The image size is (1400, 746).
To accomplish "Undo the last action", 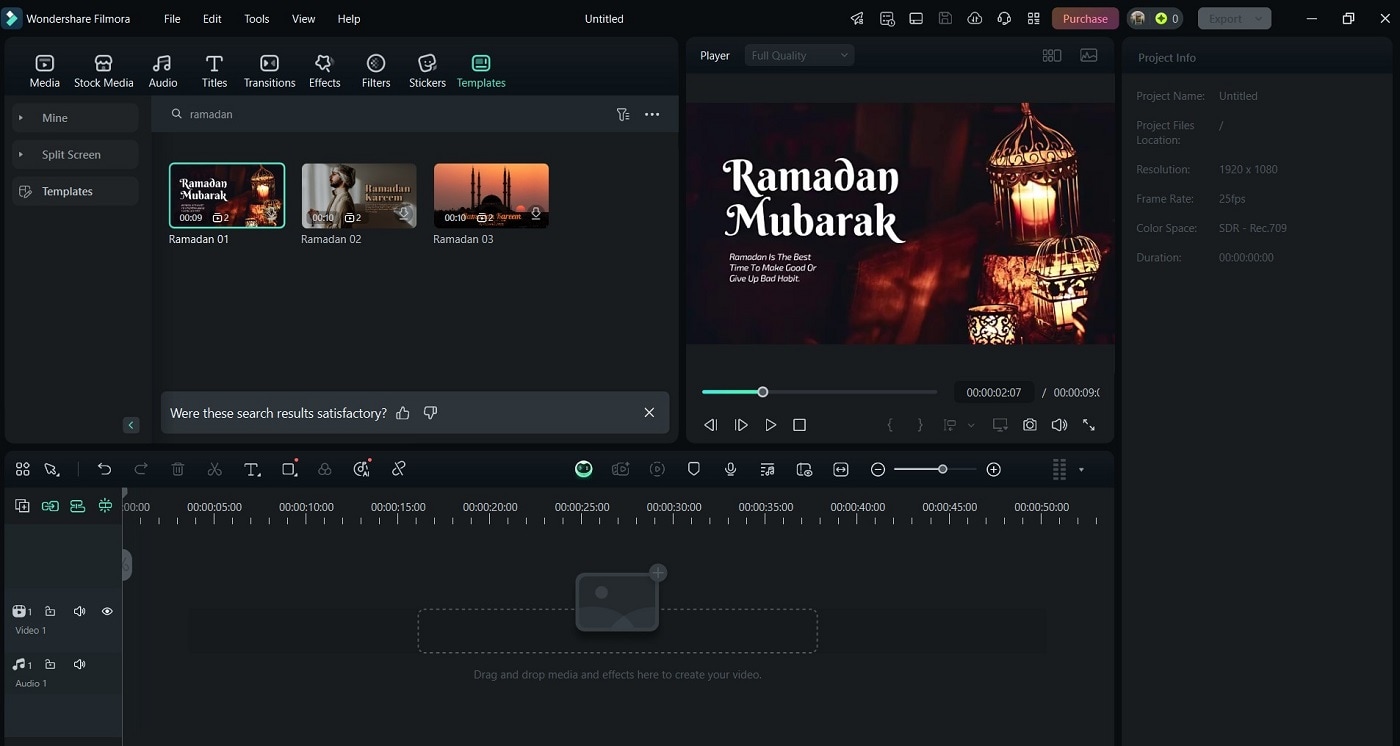I will tap(104, 469).
